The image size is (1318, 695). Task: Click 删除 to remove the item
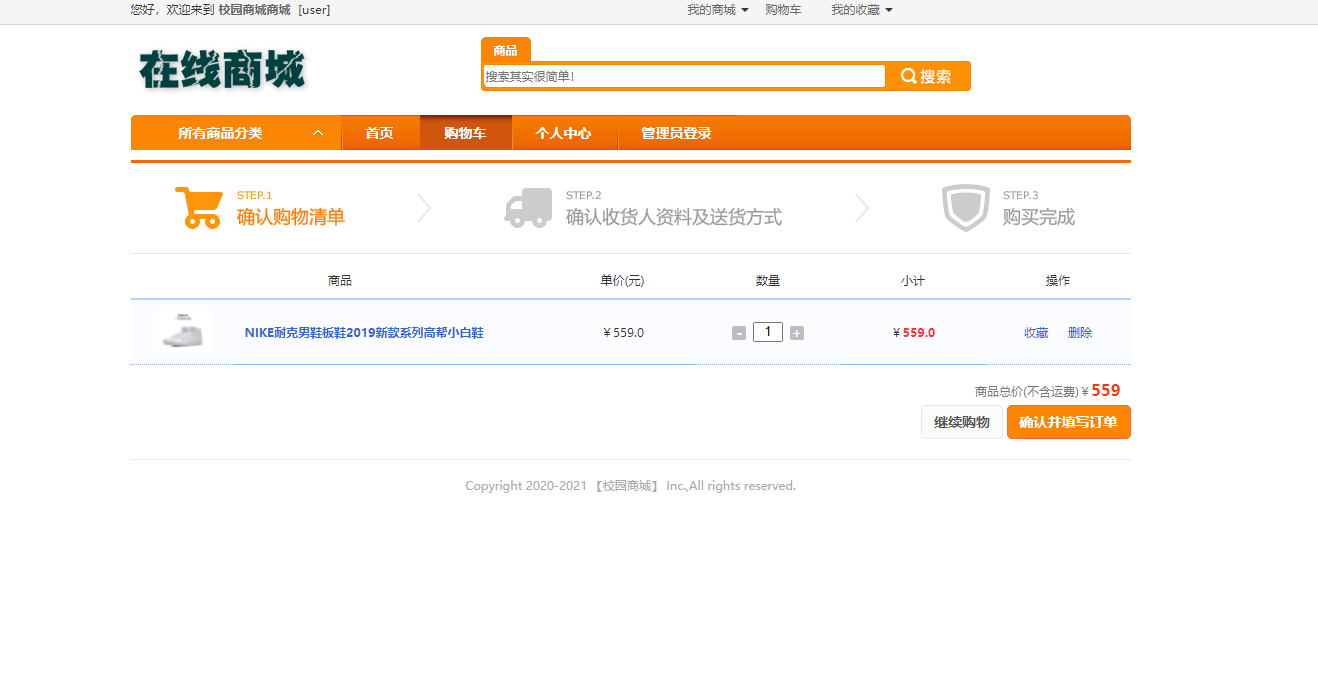pos(1080,332)
